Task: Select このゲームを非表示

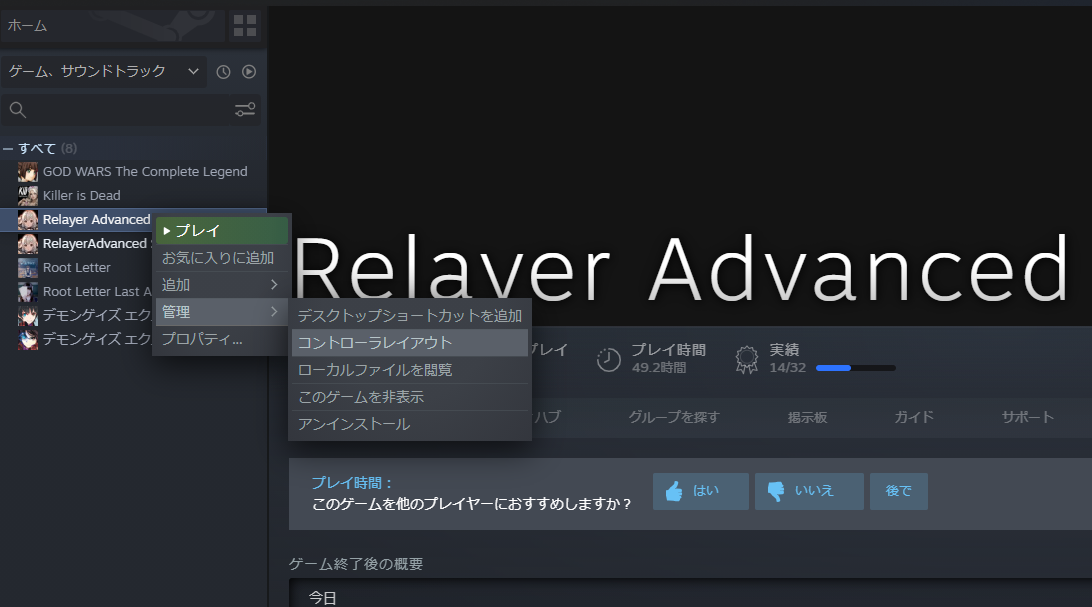Action: (410, 397)
